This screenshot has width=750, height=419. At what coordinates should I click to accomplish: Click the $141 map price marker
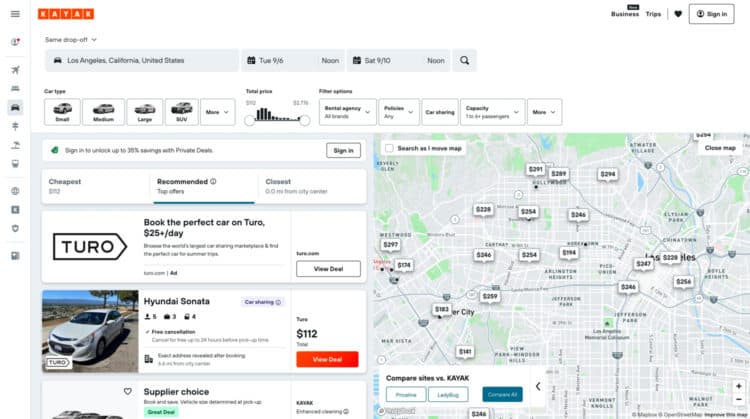[x=465, y=352]
